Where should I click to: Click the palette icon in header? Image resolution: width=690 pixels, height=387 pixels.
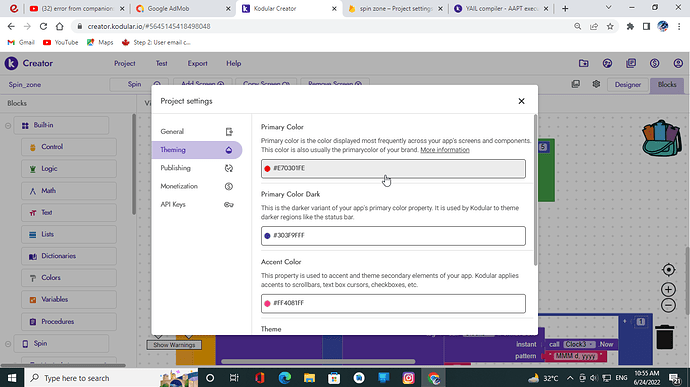coord(607,63)
